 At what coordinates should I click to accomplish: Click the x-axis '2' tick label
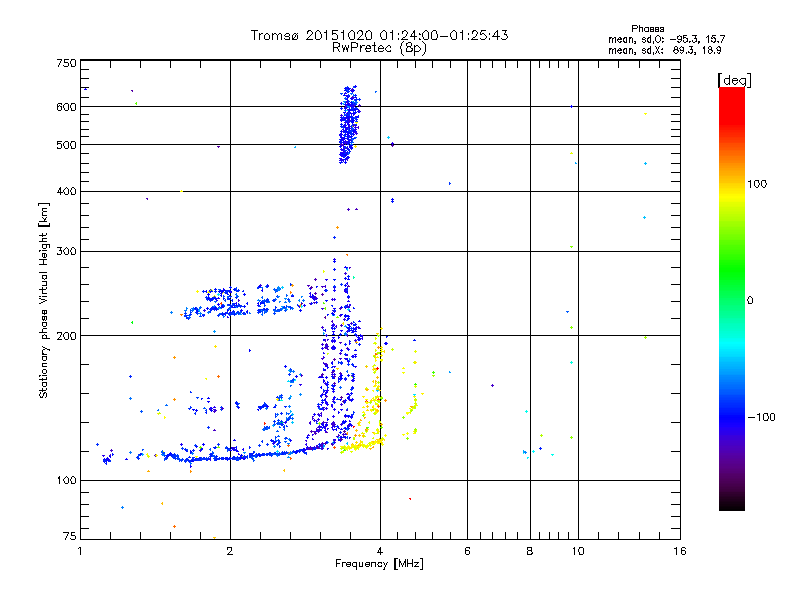pos(230,551)
